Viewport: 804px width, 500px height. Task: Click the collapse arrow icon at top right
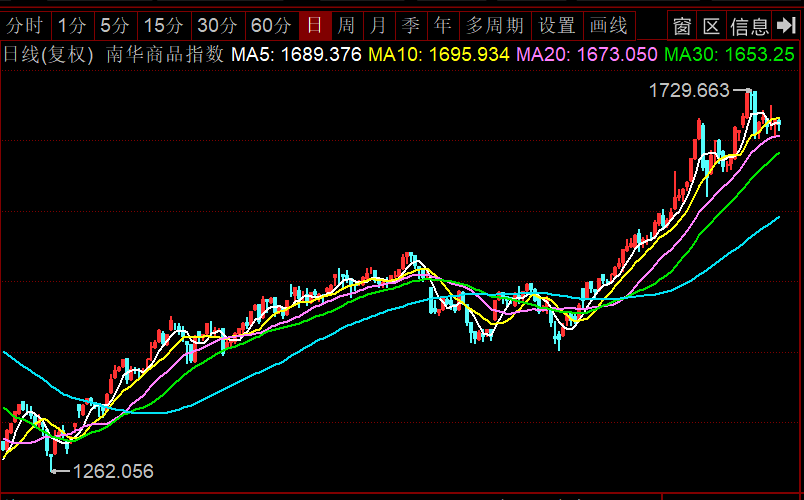[786, 26]
